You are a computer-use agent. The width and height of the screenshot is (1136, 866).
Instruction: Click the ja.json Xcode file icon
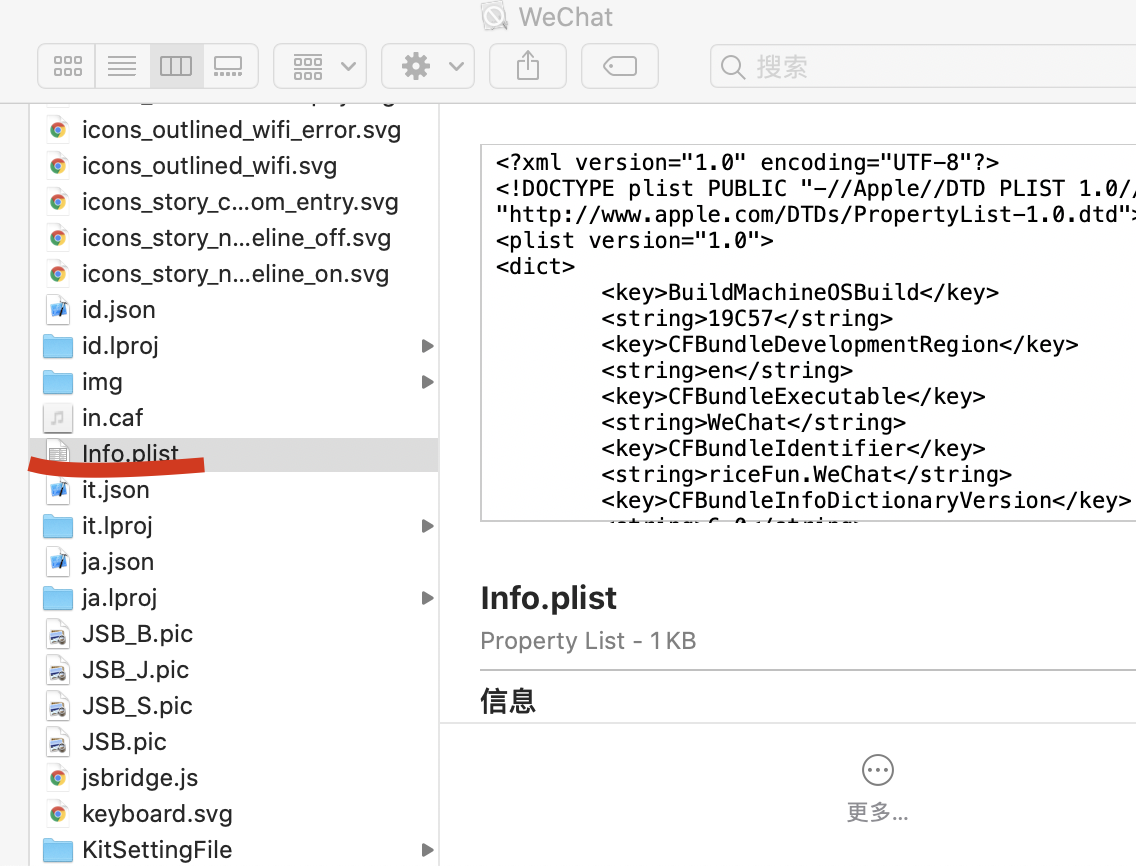pos(58,562)
